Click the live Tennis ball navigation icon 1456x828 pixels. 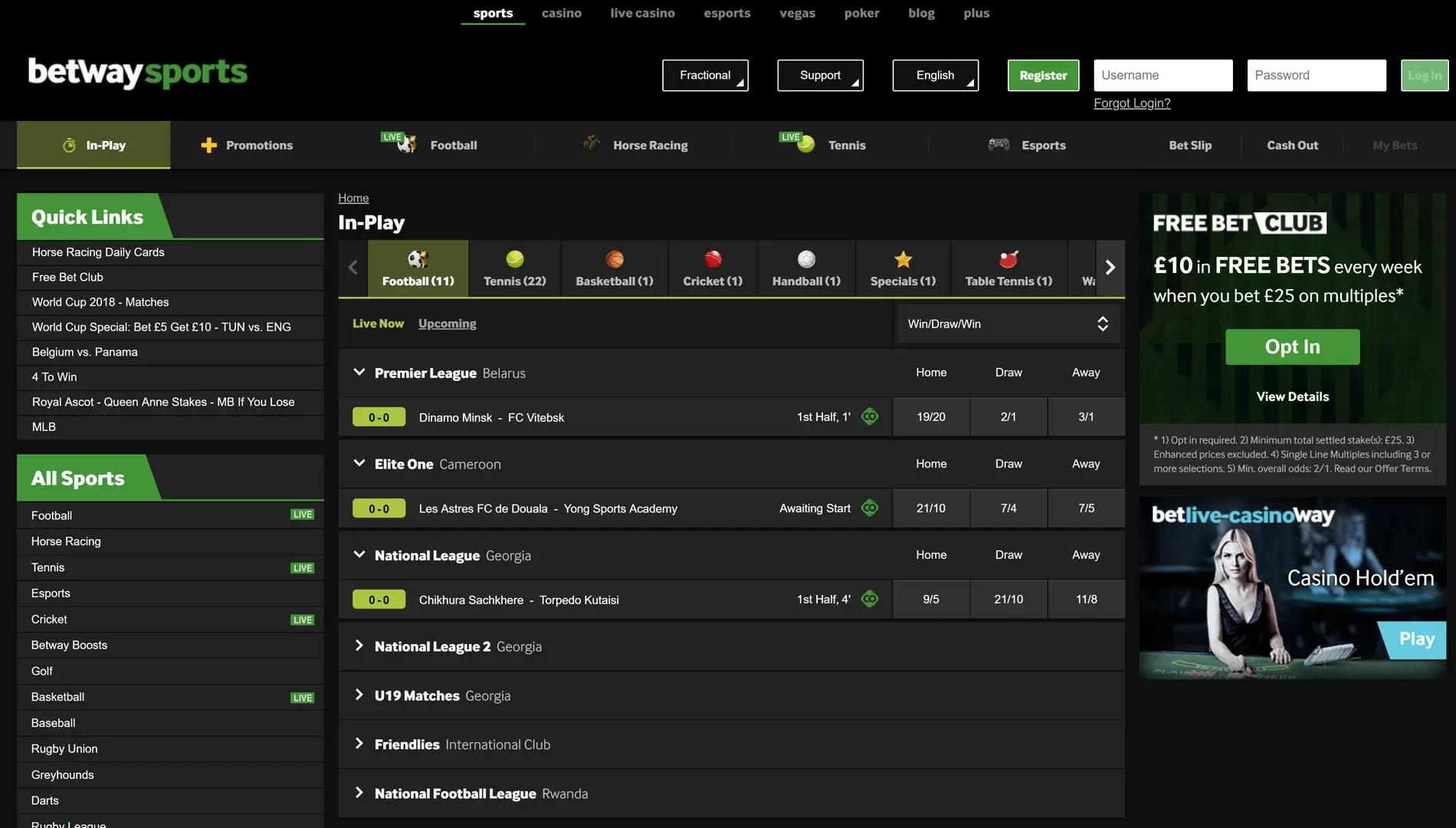pyautogui.click(x=805, y=143)
